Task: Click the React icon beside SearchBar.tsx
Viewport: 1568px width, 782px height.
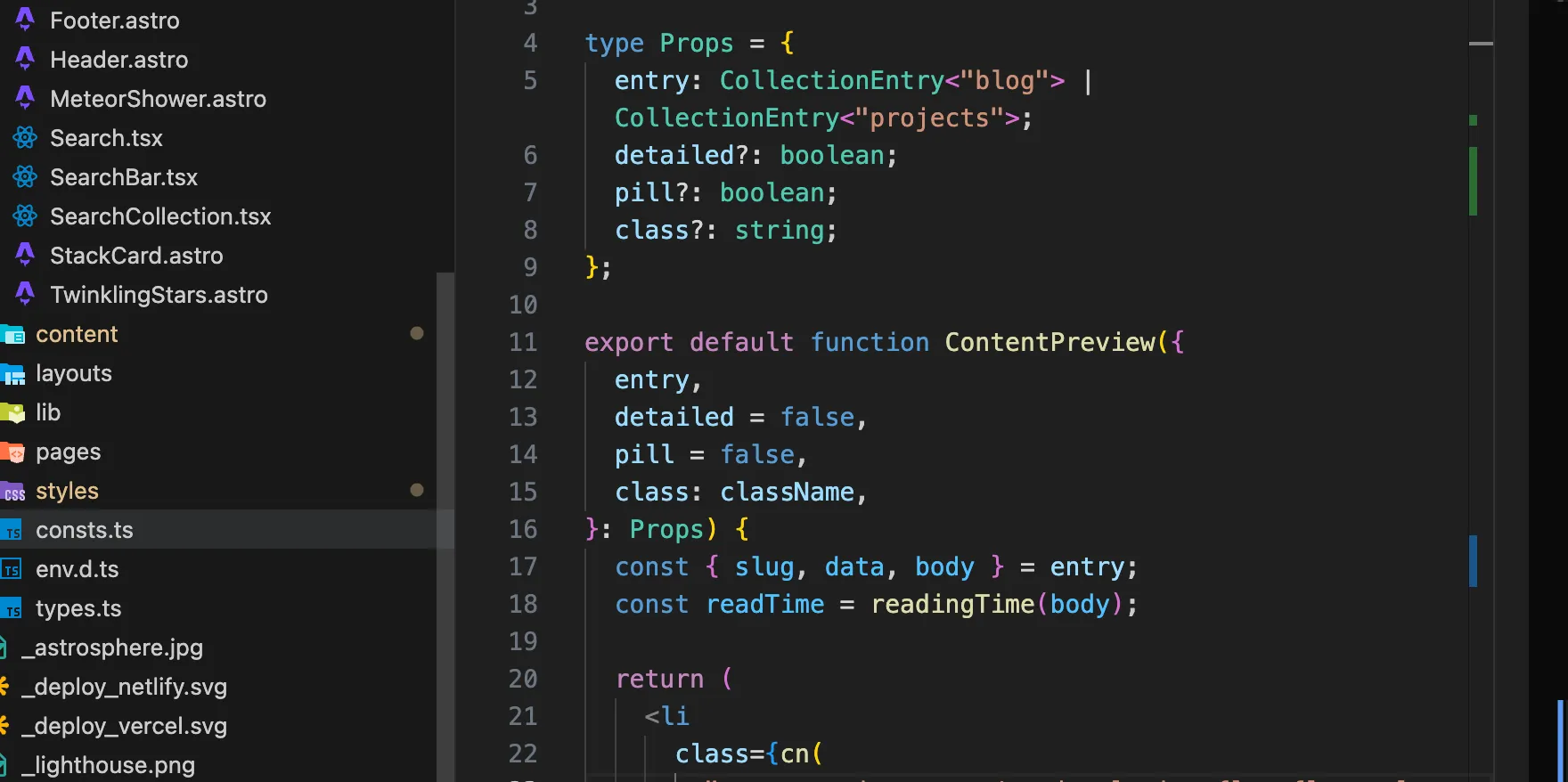Action: (x=25, y=177)
